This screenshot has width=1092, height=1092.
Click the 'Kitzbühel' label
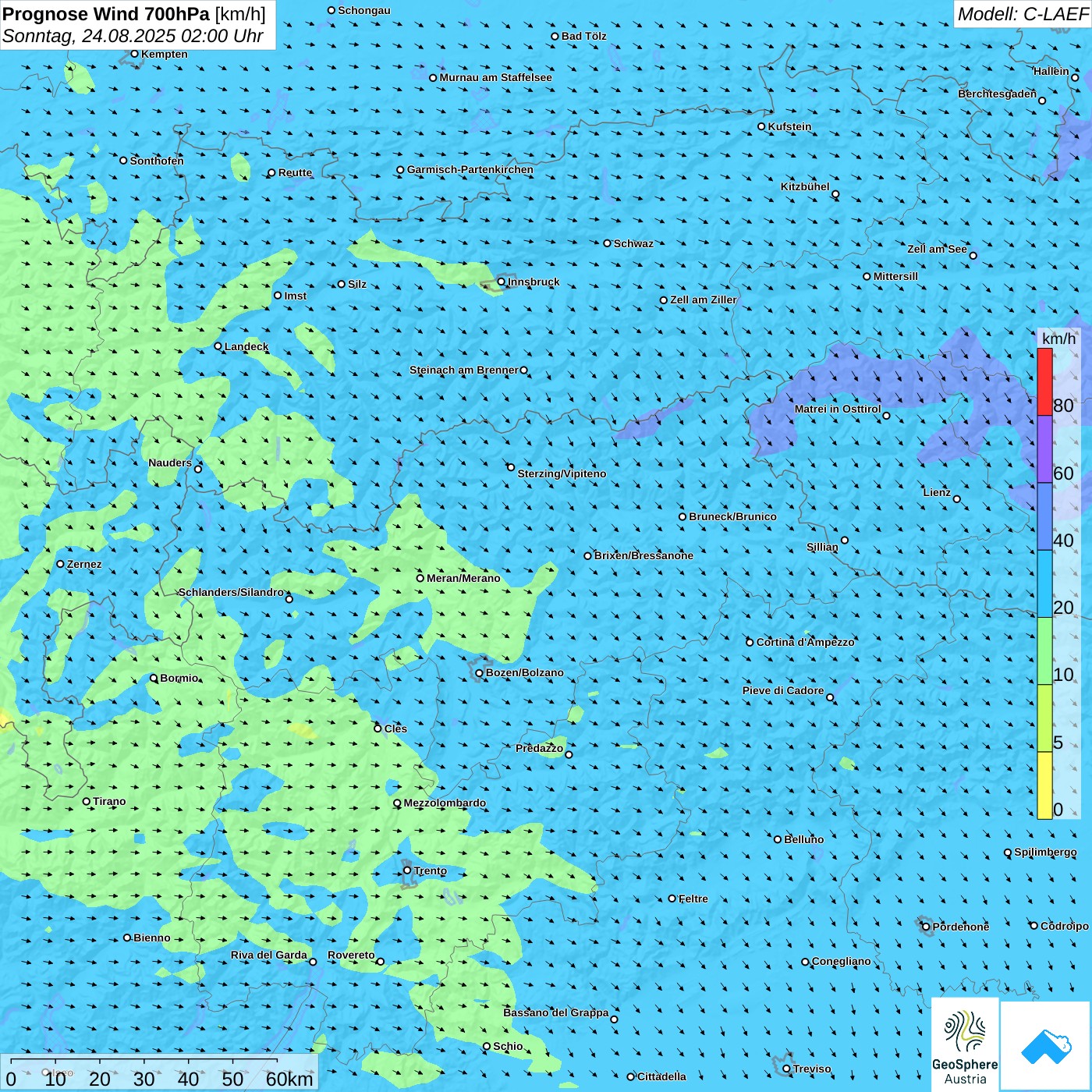(x=805, y=186)
